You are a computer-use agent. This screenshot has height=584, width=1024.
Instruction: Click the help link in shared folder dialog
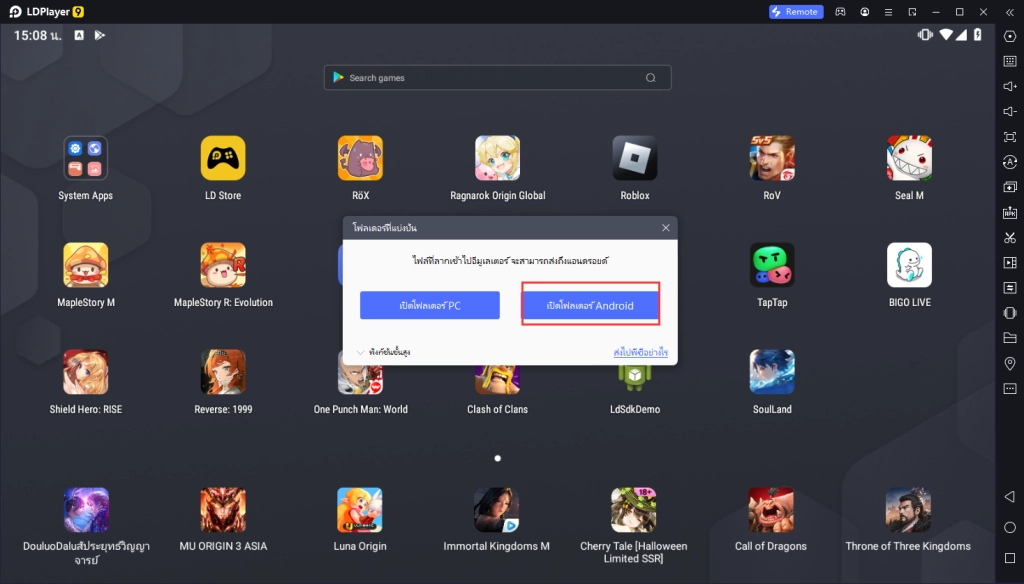(640, 352)
